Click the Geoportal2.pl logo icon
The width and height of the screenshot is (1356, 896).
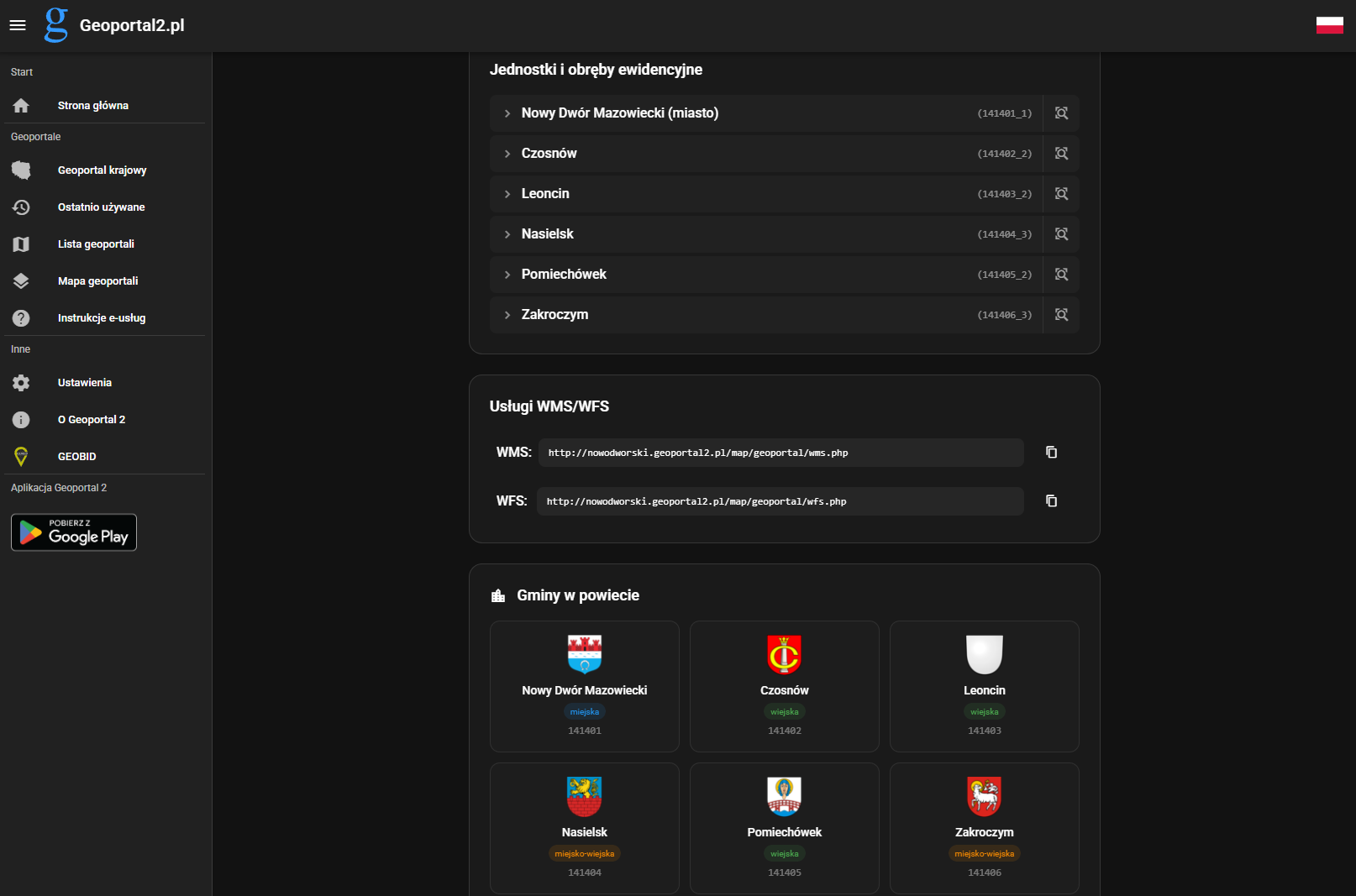(56, 25)
